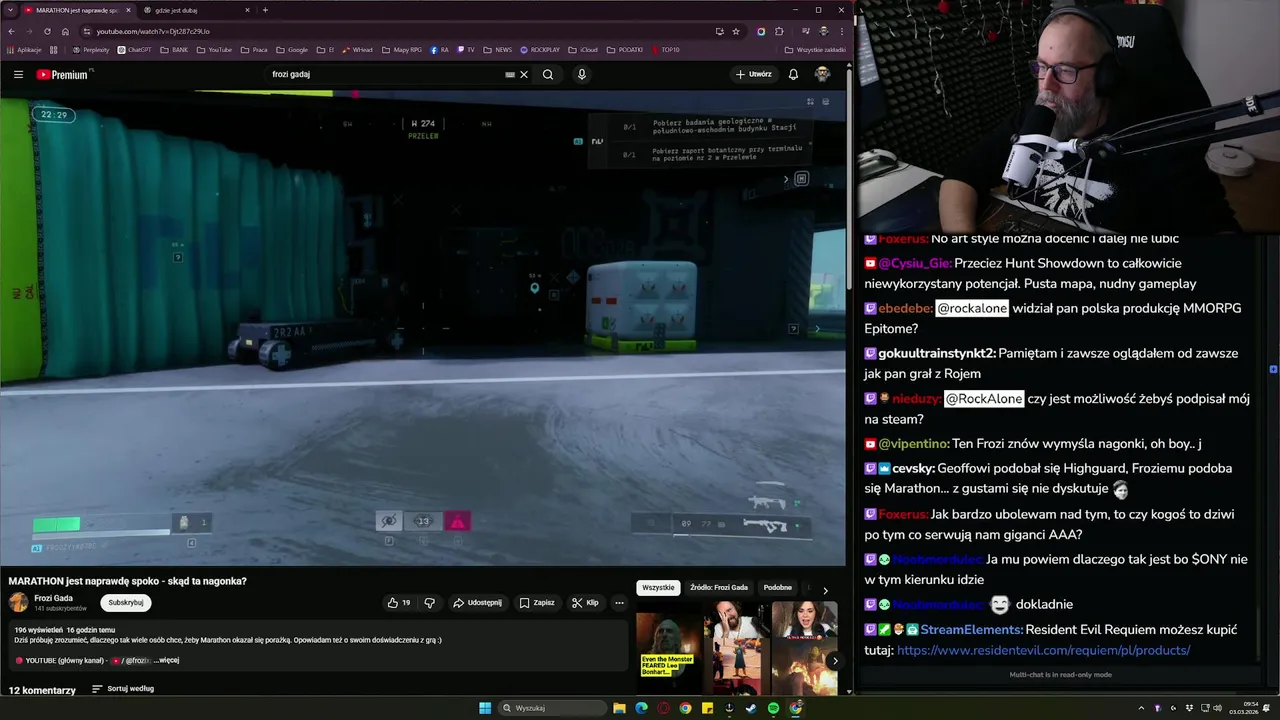Screen dimensions: 1280x720
Task: Select Źródło: Frozi Gada chip
Action: pyautogui.click(x=719, y=588)
